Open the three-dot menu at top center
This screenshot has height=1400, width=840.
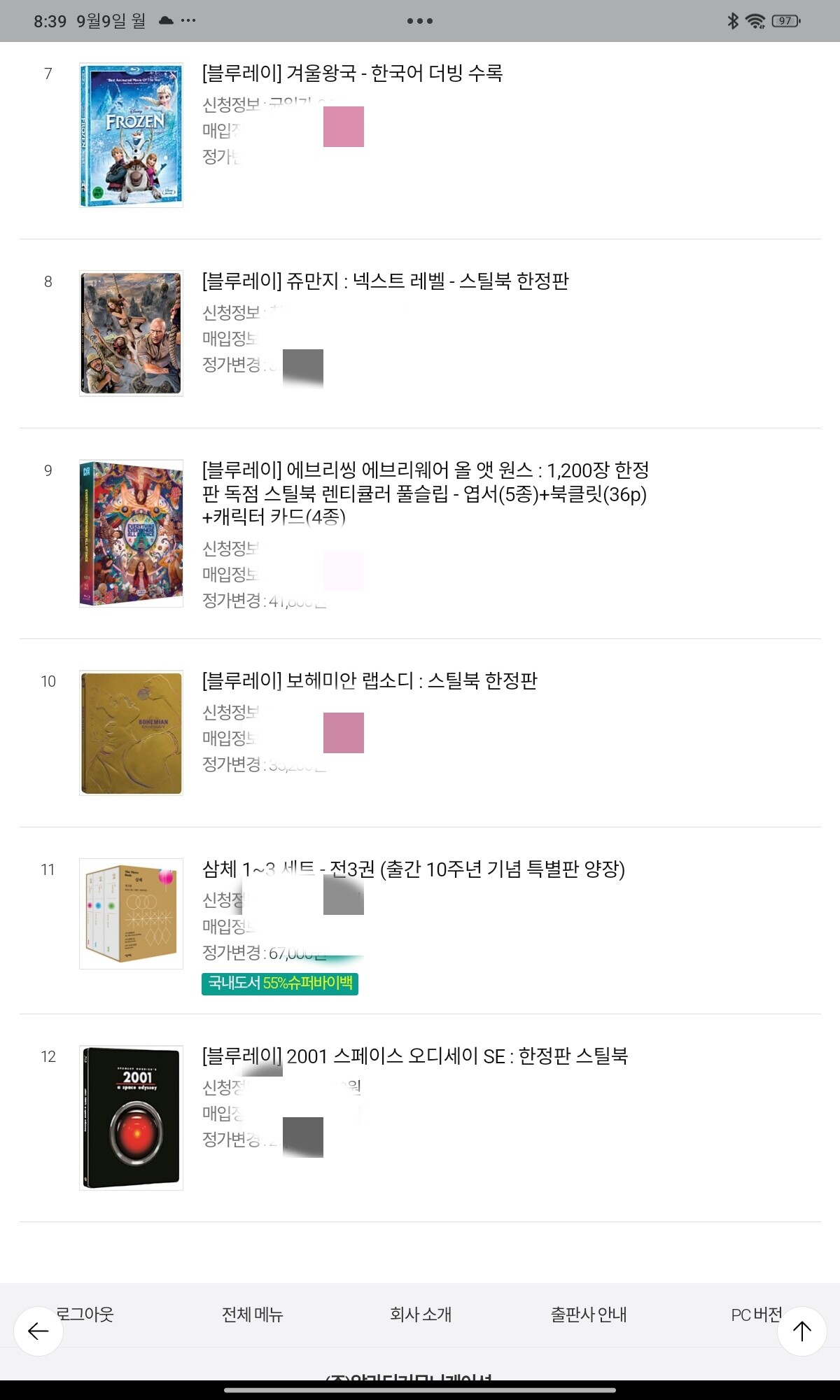point(420,21)
